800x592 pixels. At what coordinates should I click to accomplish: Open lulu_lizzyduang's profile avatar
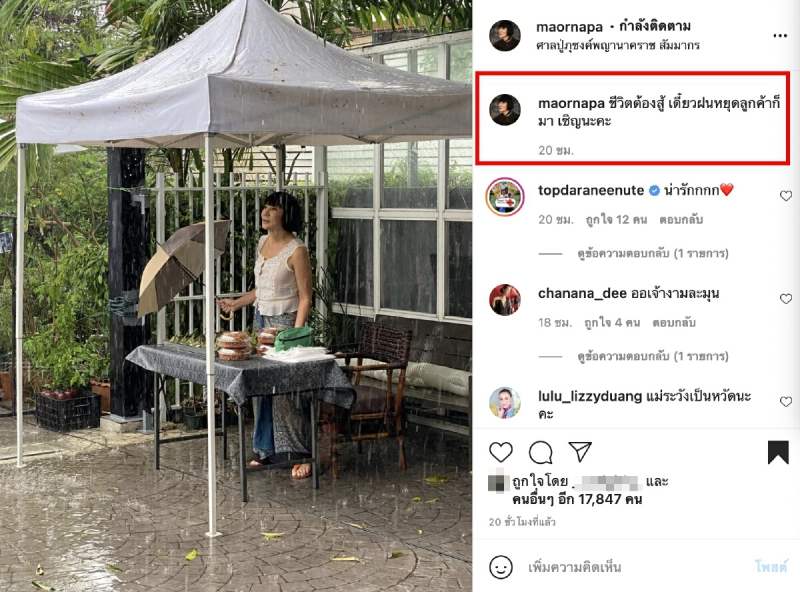pos(505,403)
